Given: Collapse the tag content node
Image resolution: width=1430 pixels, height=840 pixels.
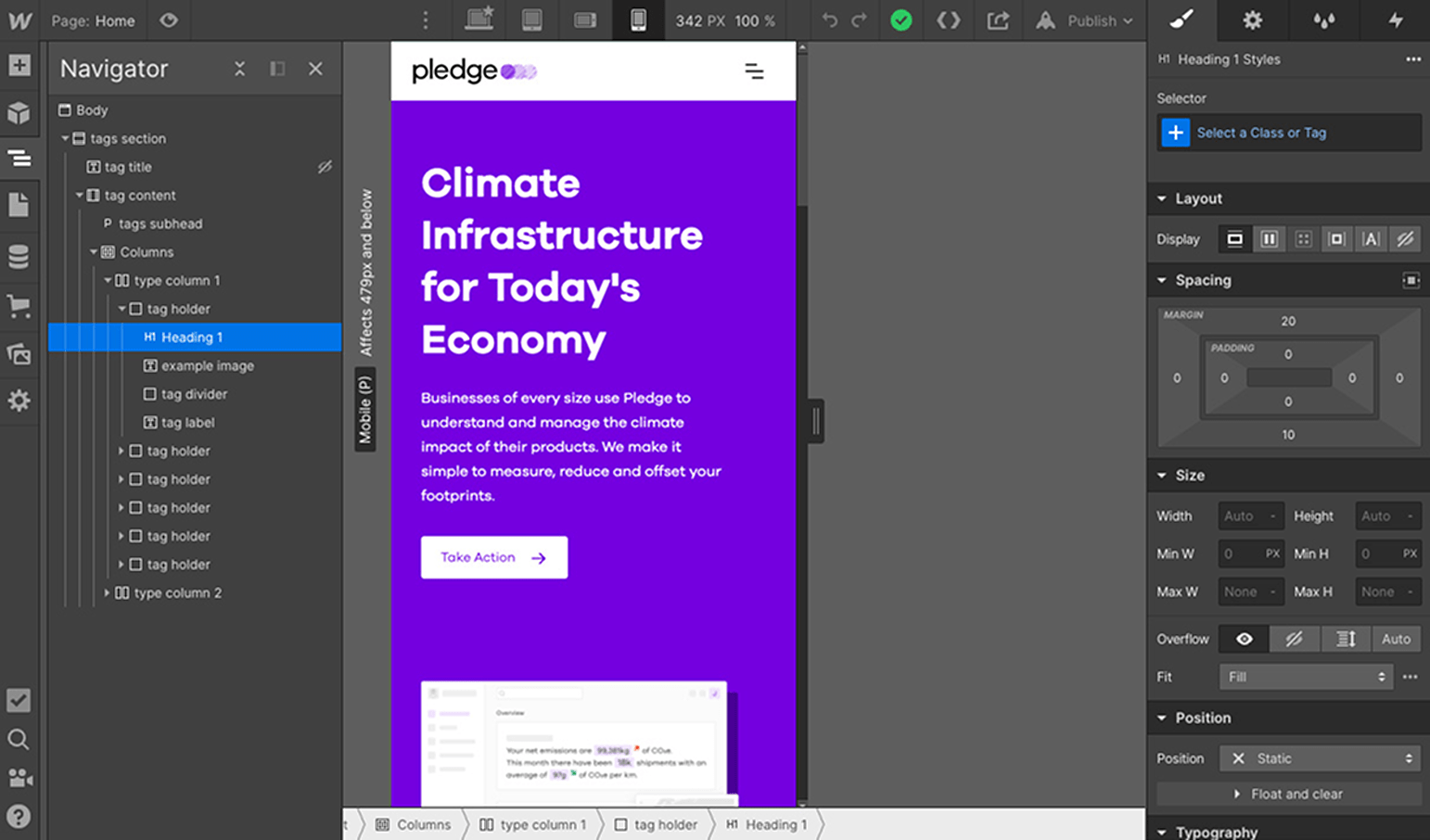Looking at the screenshot, I should (80, 195).
